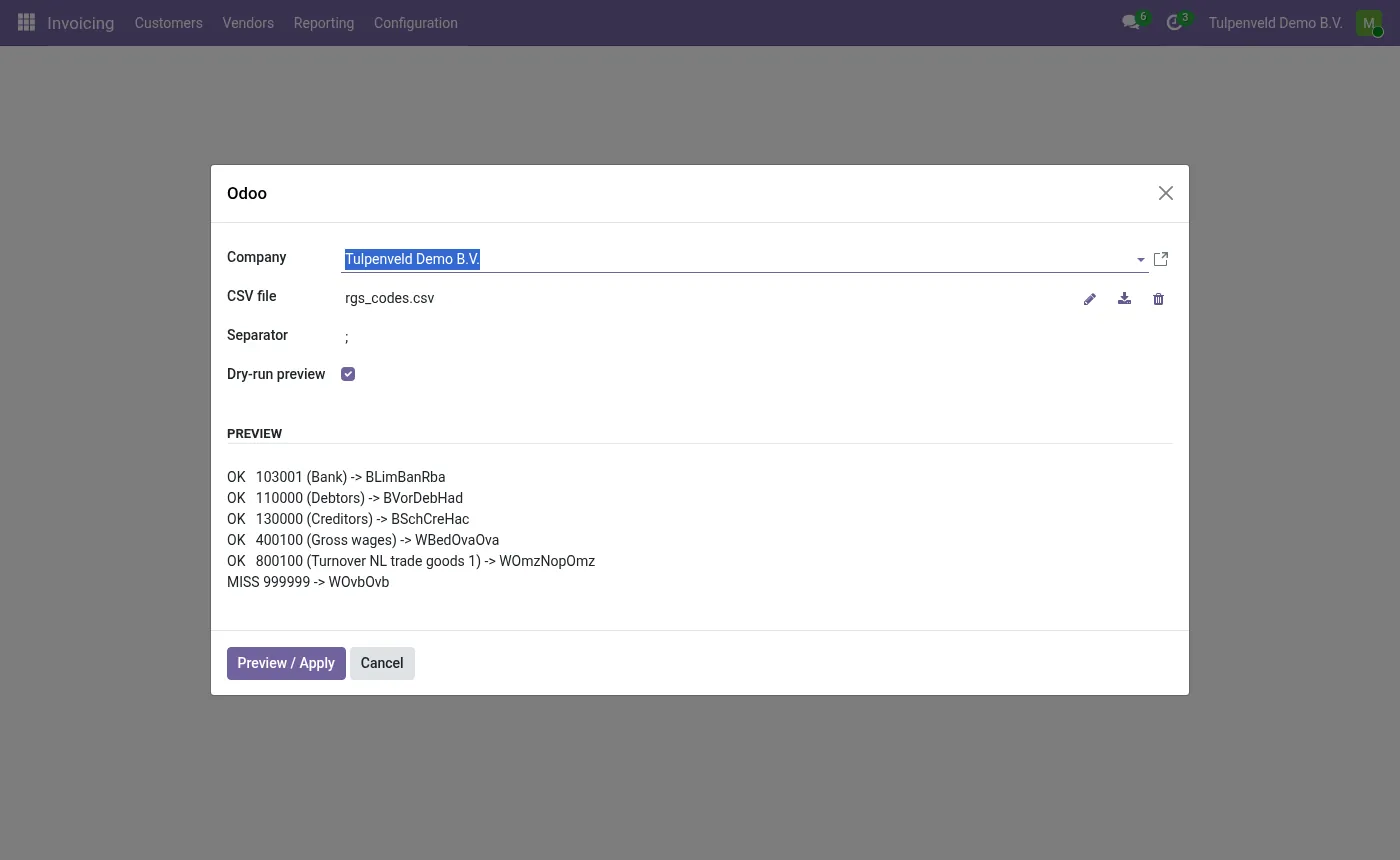The height and width of the screenshot is (860, 1400).
Task: Open the Company record via external link icon
Action: [1161, 259]
